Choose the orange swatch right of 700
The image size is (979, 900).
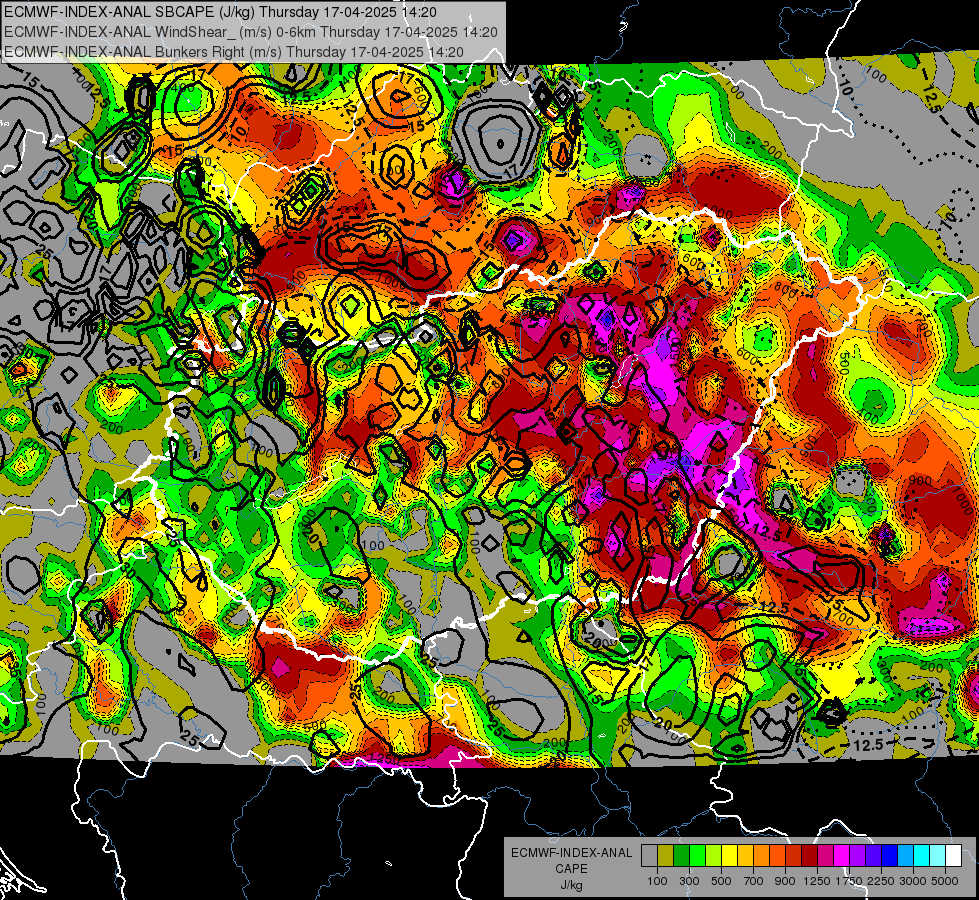click(x=761, y=856)
